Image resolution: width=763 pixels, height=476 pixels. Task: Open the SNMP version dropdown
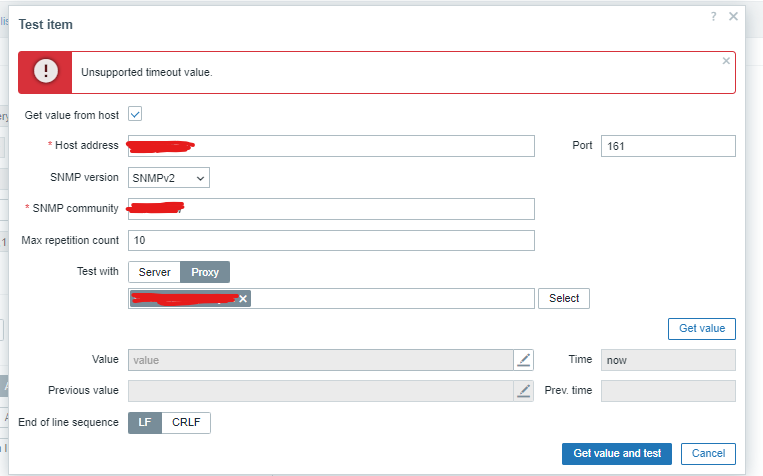pyautogui.click(x=169, y=177)
